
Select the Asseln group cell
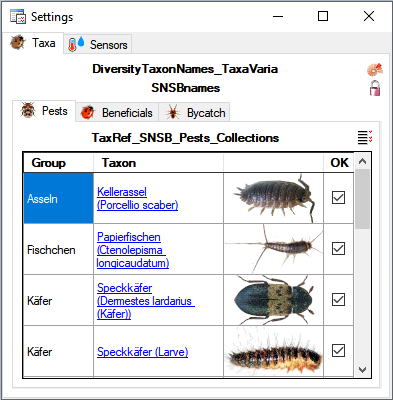pyautogui.click(x=59, y=198)
